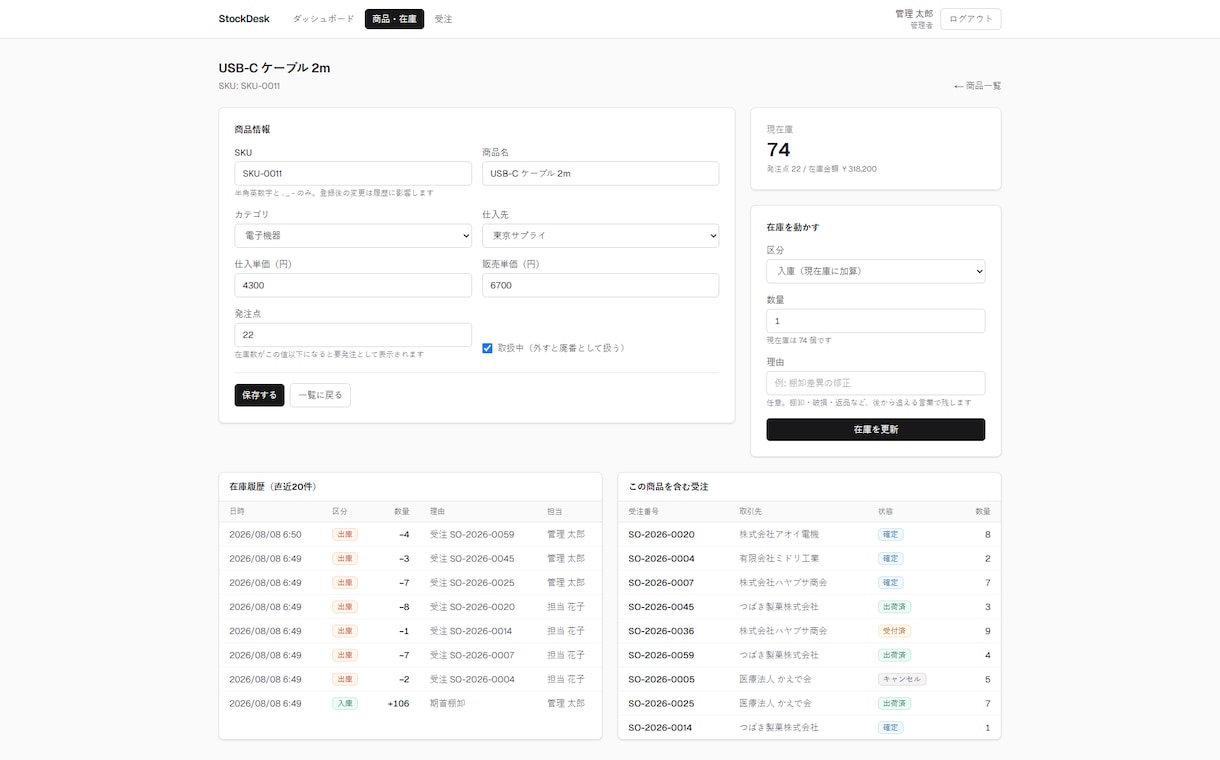Image resolution: width=1220 pixels, height=760 pixels.
Task: Click order number SO-2026-0004
Action: [661, 559]
